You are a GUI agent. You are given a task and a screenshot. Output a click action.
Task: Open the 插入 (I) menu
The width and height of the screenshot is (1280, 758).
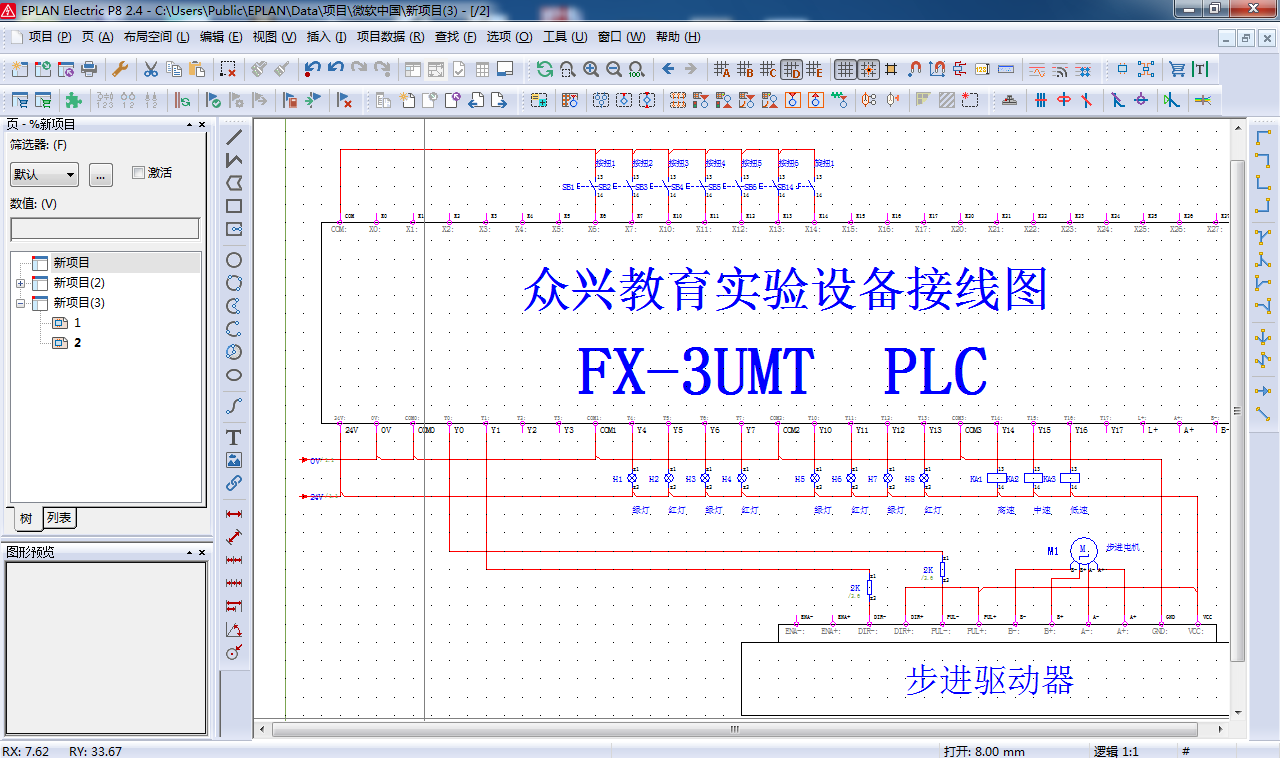click(x=326, y=37)
